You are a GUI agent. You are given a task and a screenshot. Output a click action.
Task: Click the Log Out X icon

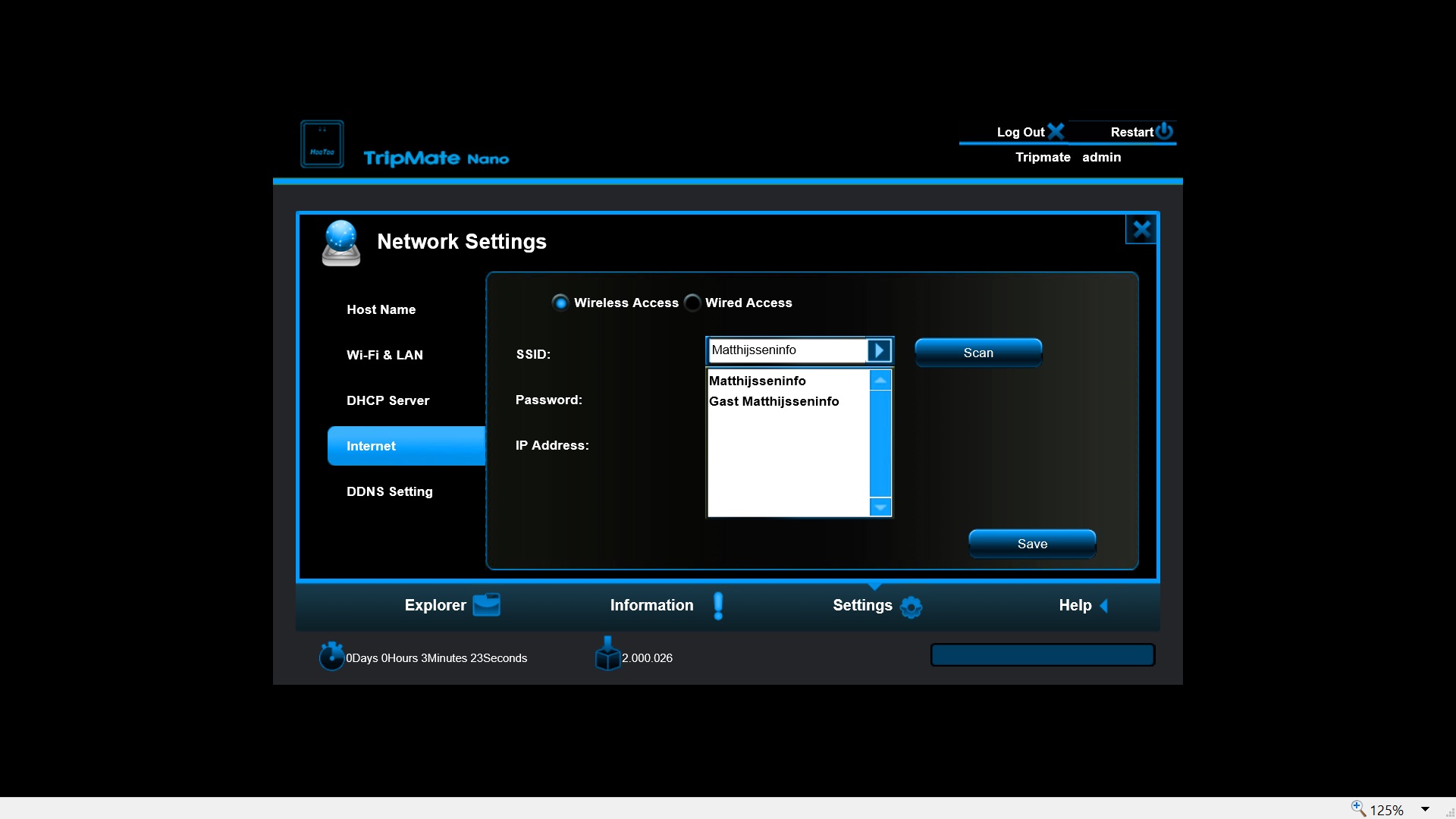1056,132
